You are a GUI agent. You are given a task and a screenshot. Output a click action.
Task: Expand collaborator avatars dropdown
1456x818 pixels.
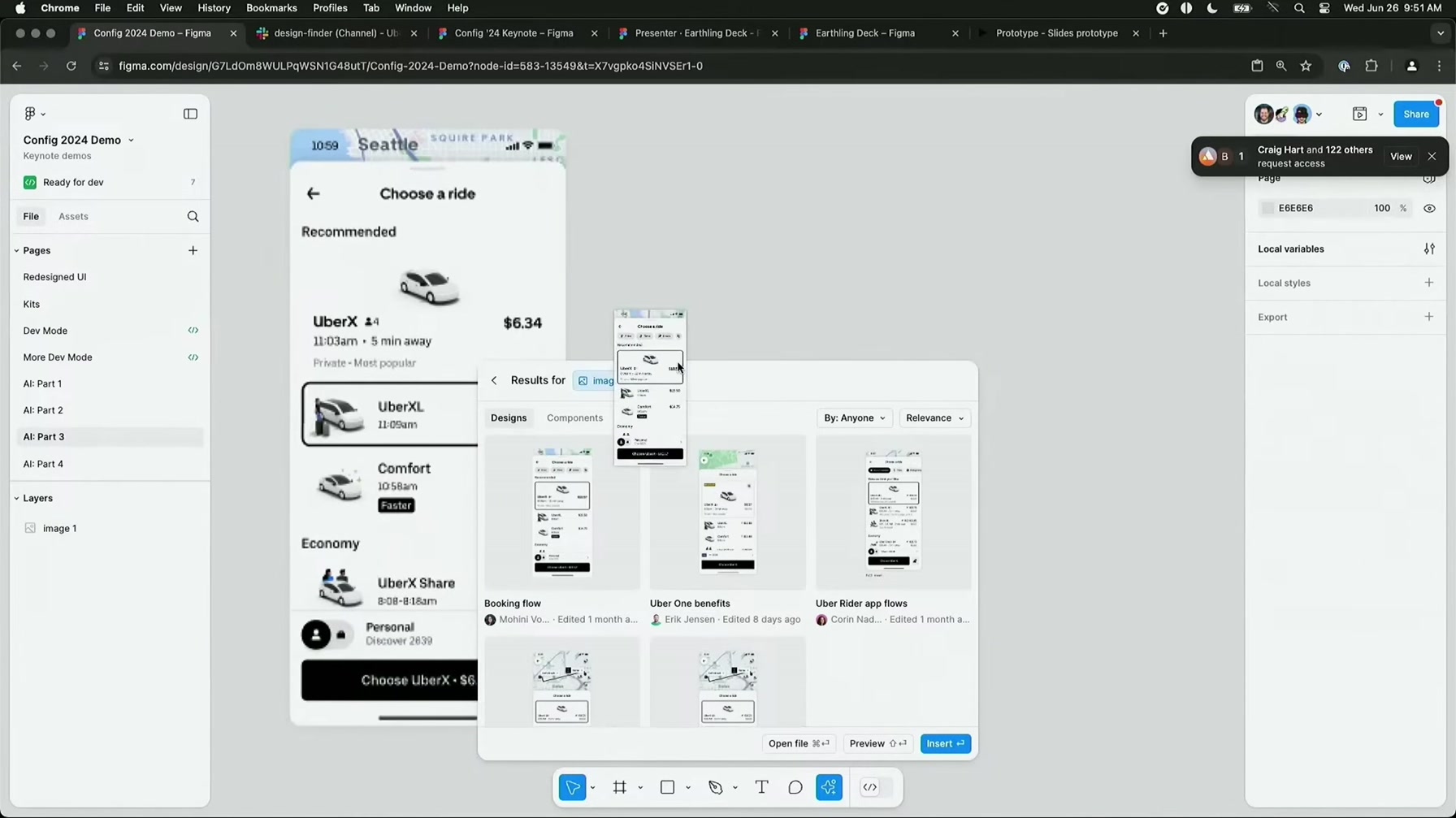pyautogui.click(x=1319, y=115)
